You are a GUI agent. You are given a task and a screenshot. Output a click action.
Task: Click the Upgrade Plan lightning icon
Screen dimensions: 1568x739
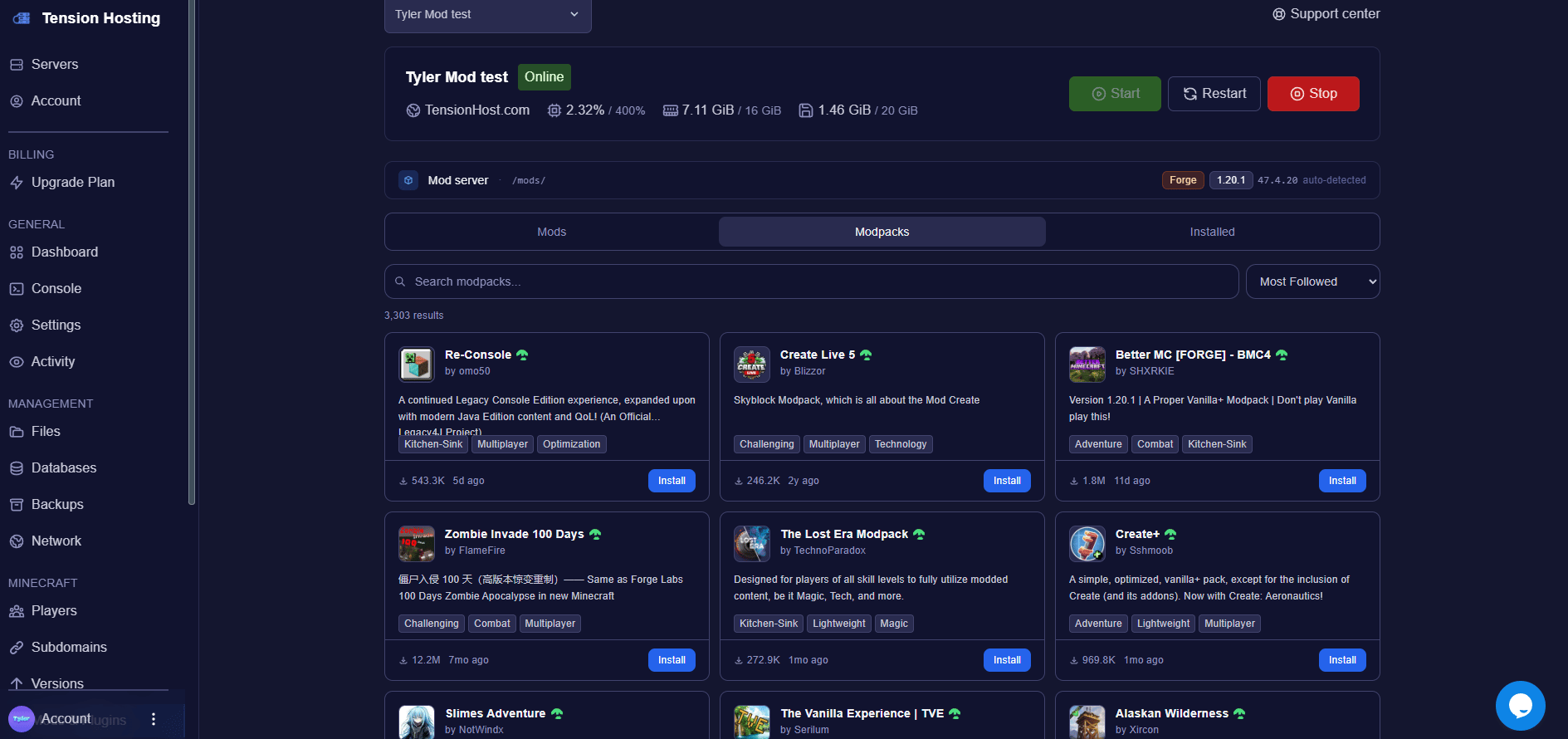tap(17, 183)
